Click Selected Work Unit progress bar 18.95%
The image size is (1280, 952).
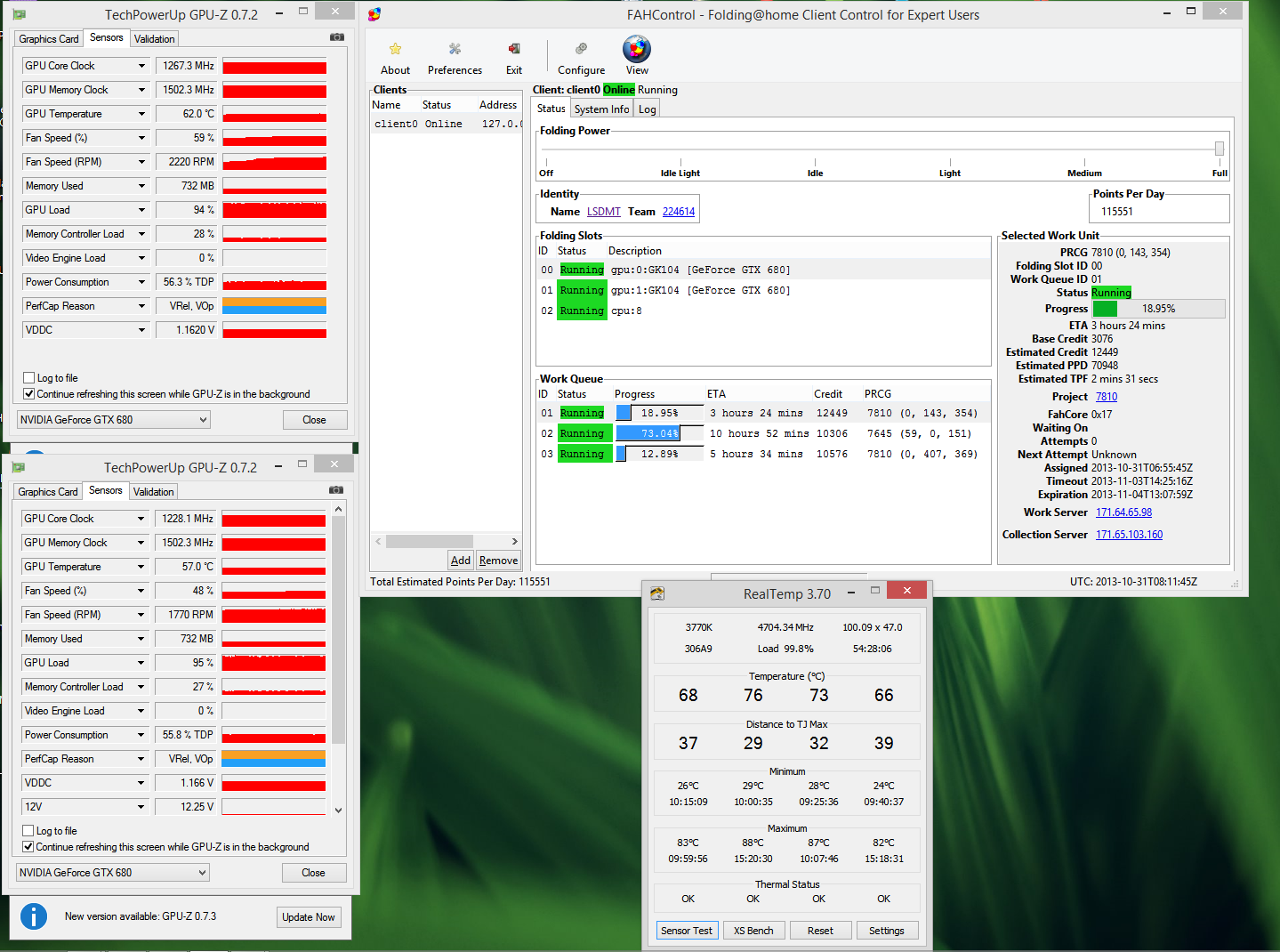point(1158,309)
